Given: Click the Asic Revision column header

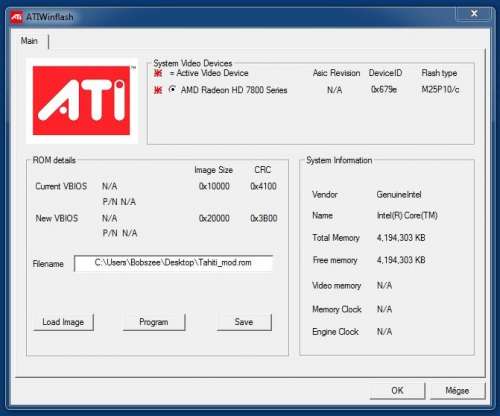Looking at the screenshot, I should tap(336, 73).
